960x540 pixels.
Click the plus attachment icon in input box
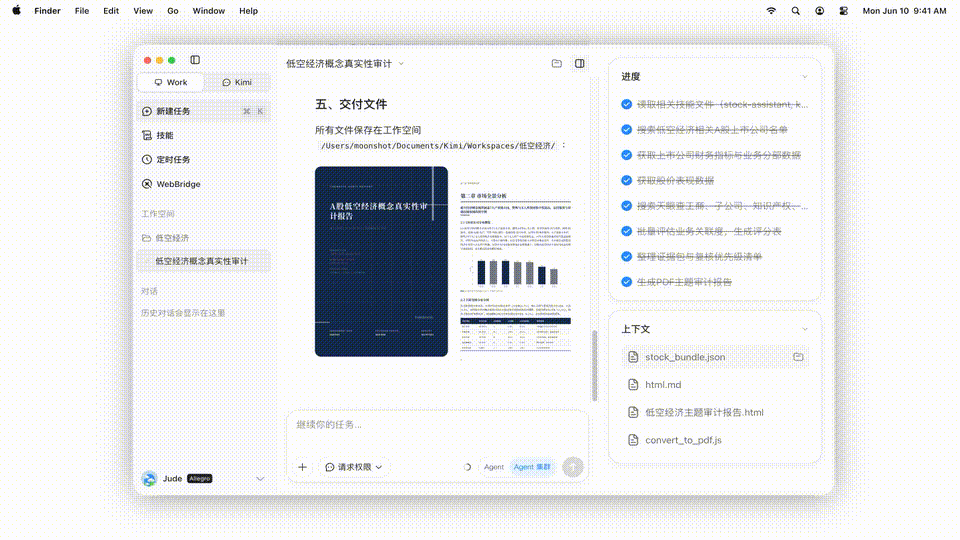(302, 467)
